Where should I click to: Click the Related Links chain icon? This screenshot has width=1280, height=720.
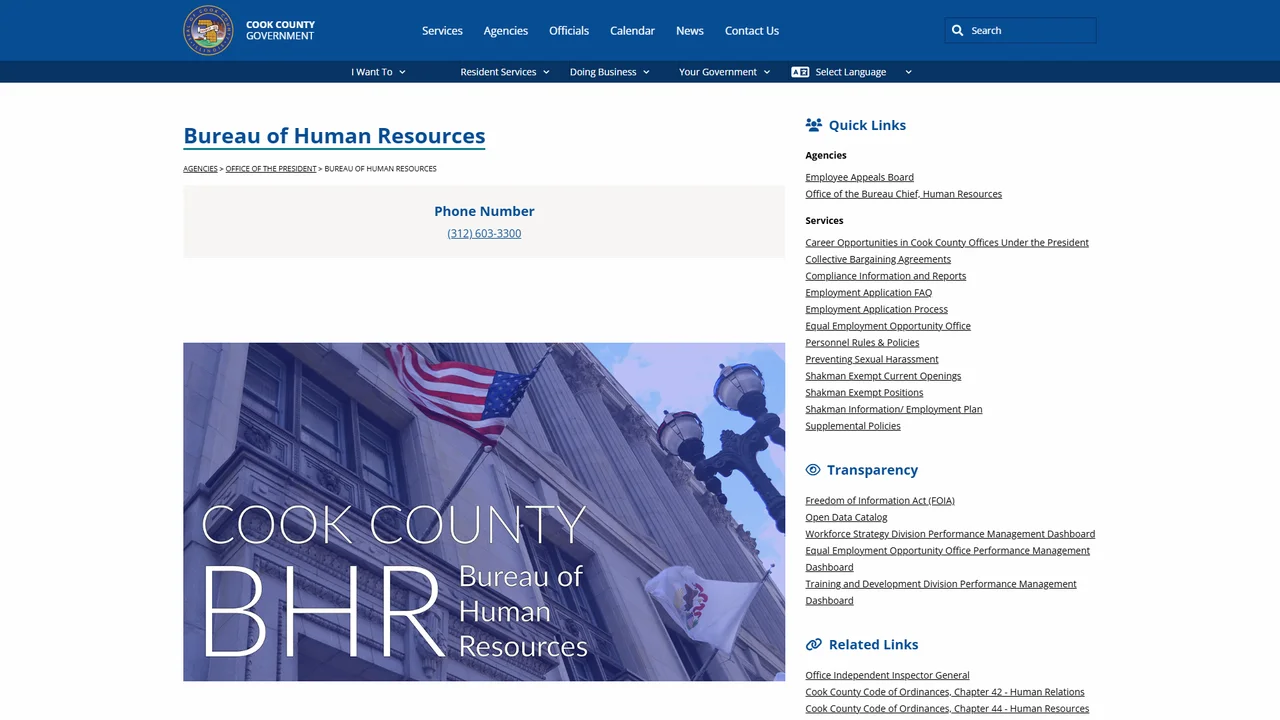pos(814,645)
